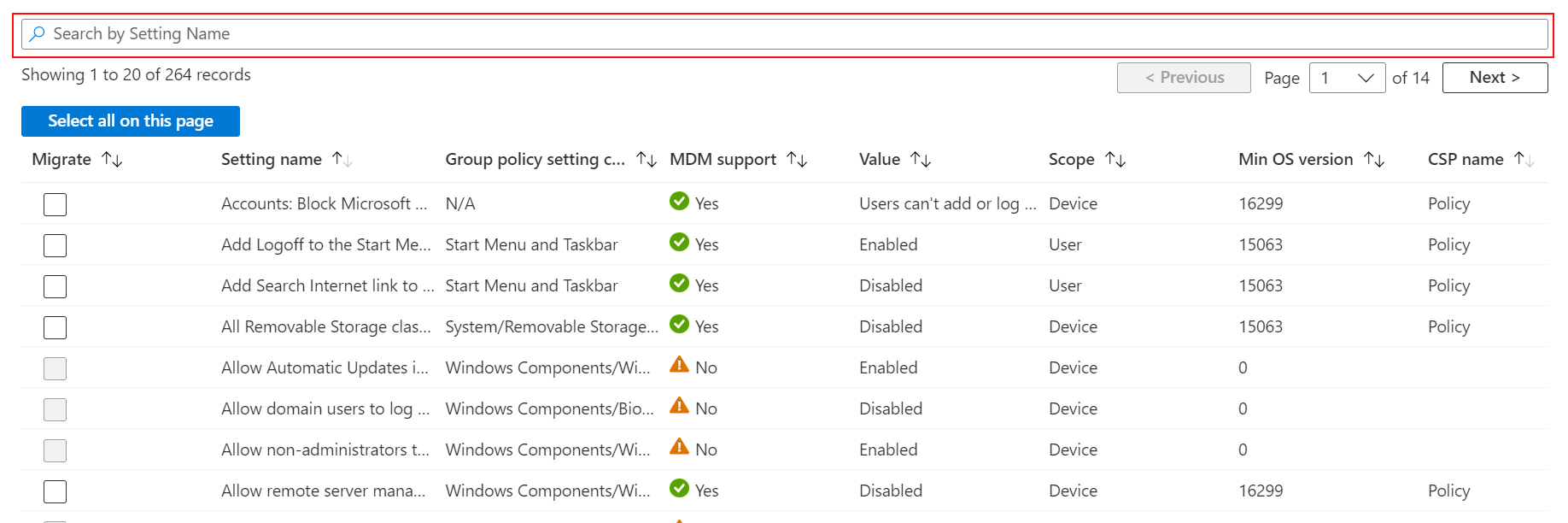Click the Setting name column header
Image resolution: width=1568 pixels, height=523 pixels.
point(272,160)
